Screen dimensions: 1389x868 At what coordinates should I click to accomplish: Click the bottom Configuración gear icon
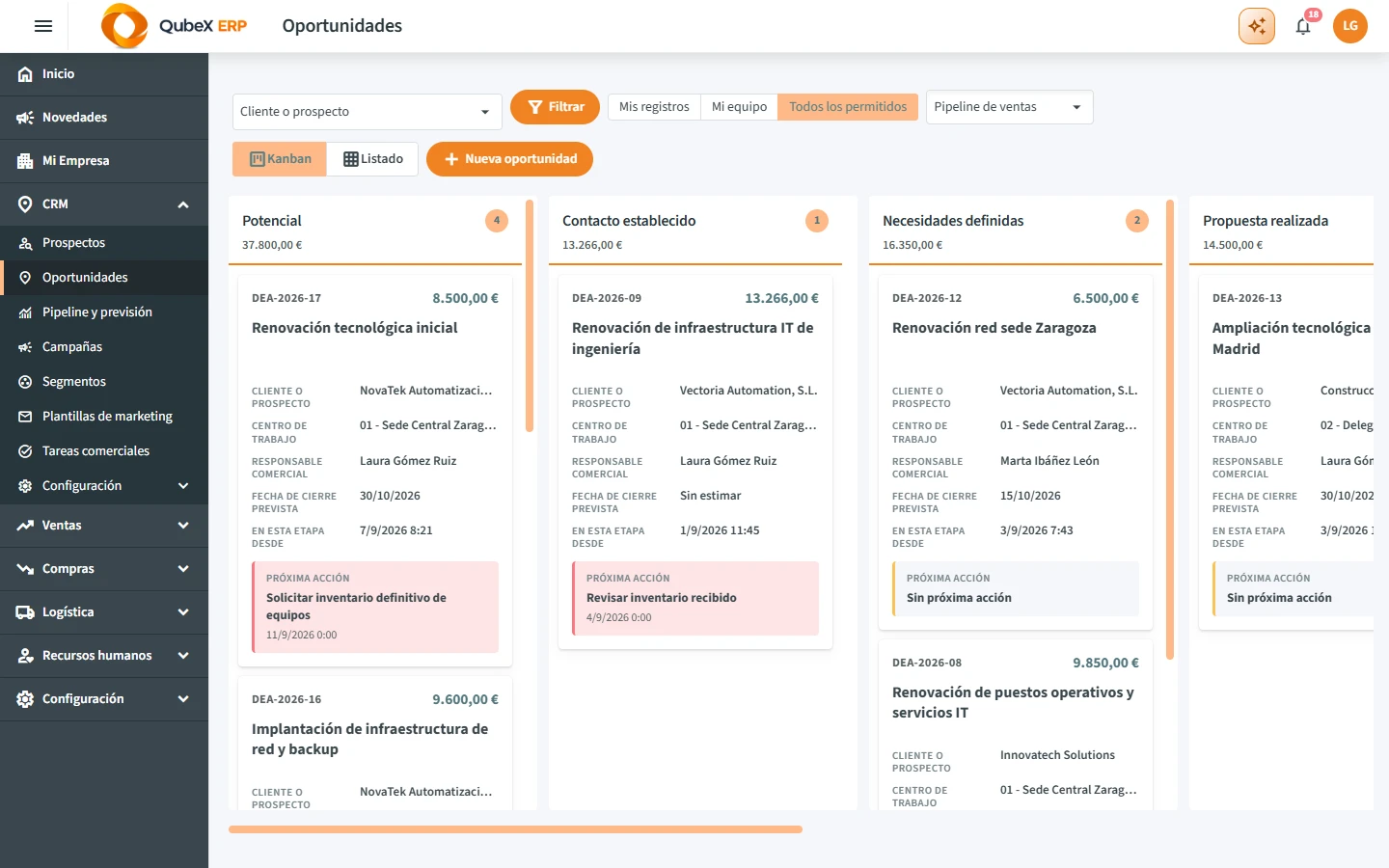(25, 699)
